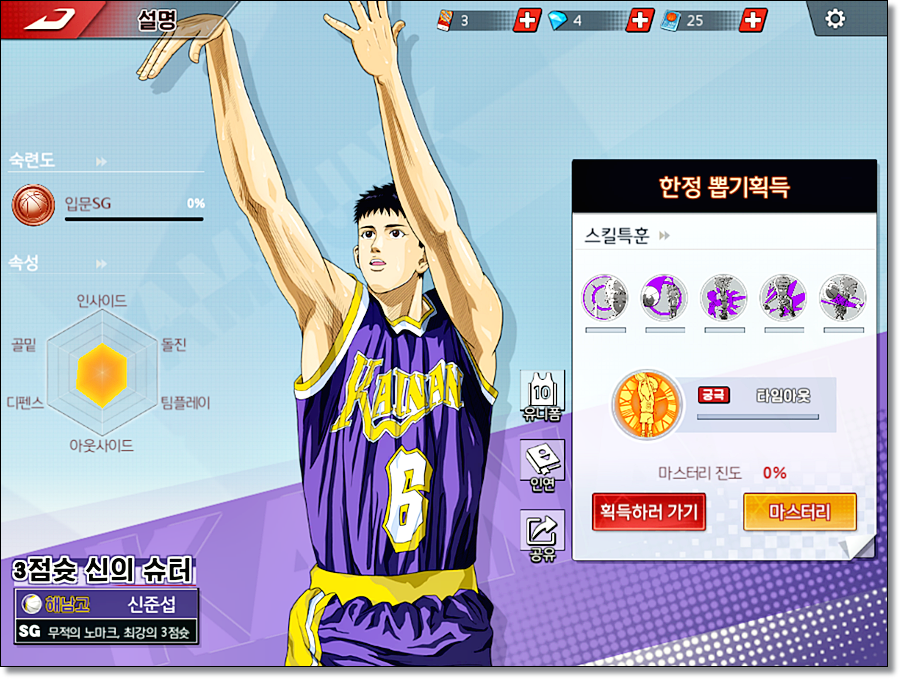Viewport: 900px width, 679px height.
Task: Tap the 돌진 attribute label
Action: click(x=174, y=344)
